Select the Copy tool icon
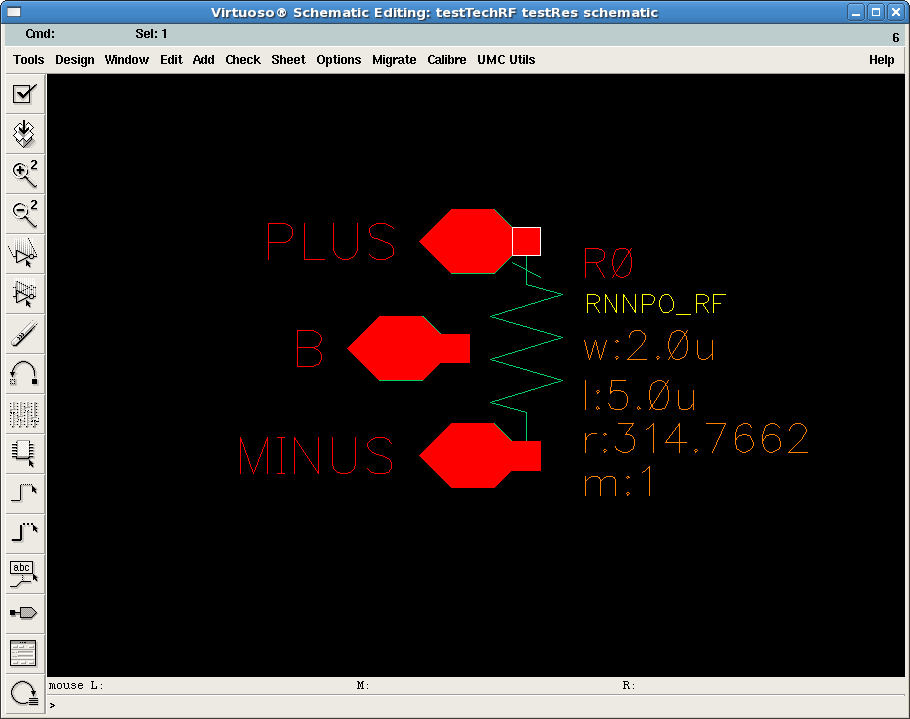 click(24, 294)
